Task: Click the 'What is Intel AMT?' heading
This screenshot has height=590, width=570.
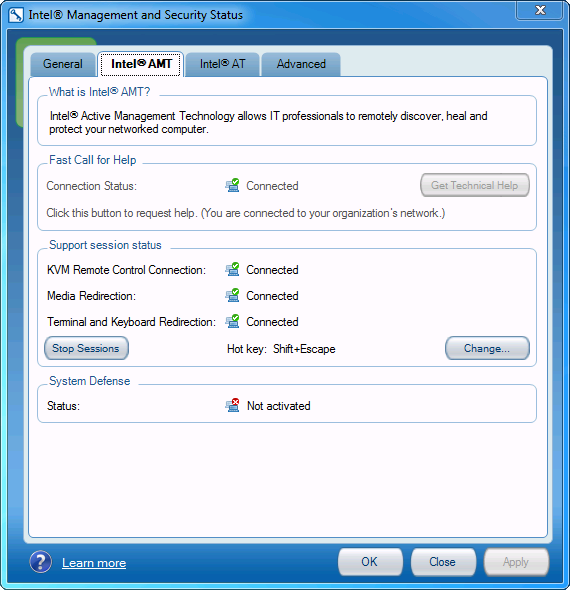Action: click(100, 92)
